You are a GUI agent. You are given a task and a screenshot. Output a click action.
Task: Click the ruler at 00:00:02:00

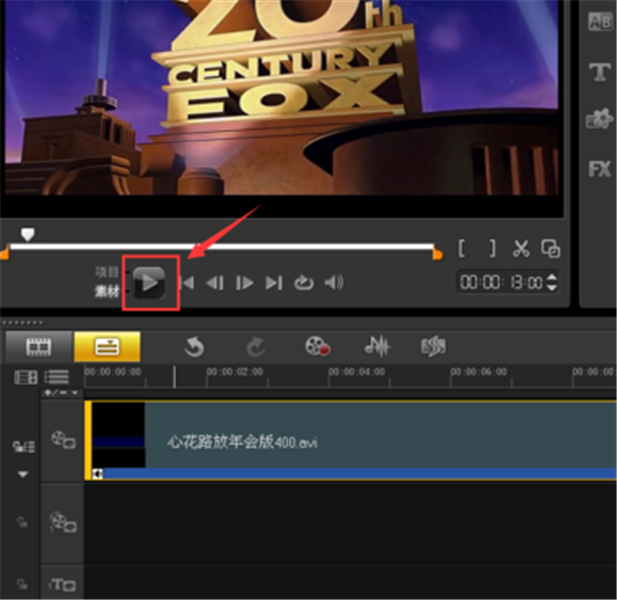235,372
